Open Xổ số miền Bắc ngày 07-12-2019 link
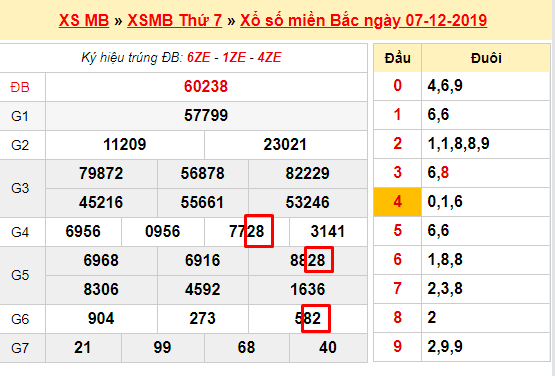This screenshot has width=555, height=376. (364, 20)
